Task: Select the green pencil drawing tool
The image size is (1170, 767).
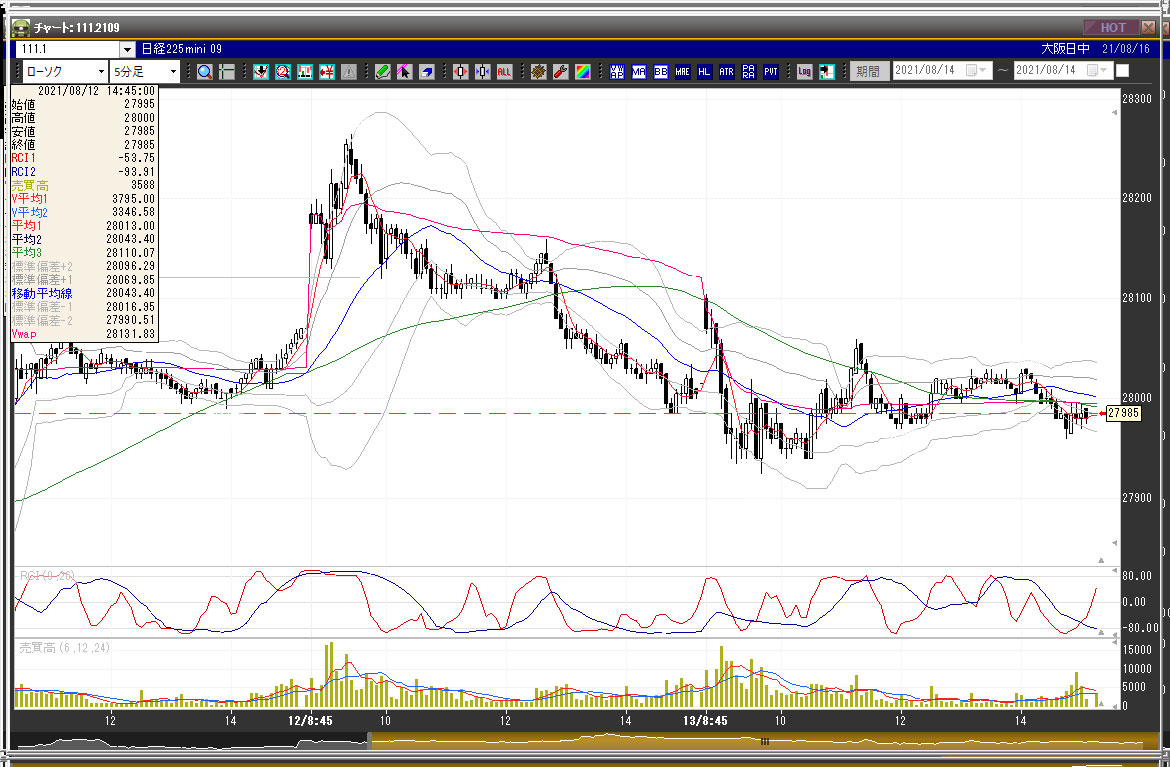Action: coord(382,71)
